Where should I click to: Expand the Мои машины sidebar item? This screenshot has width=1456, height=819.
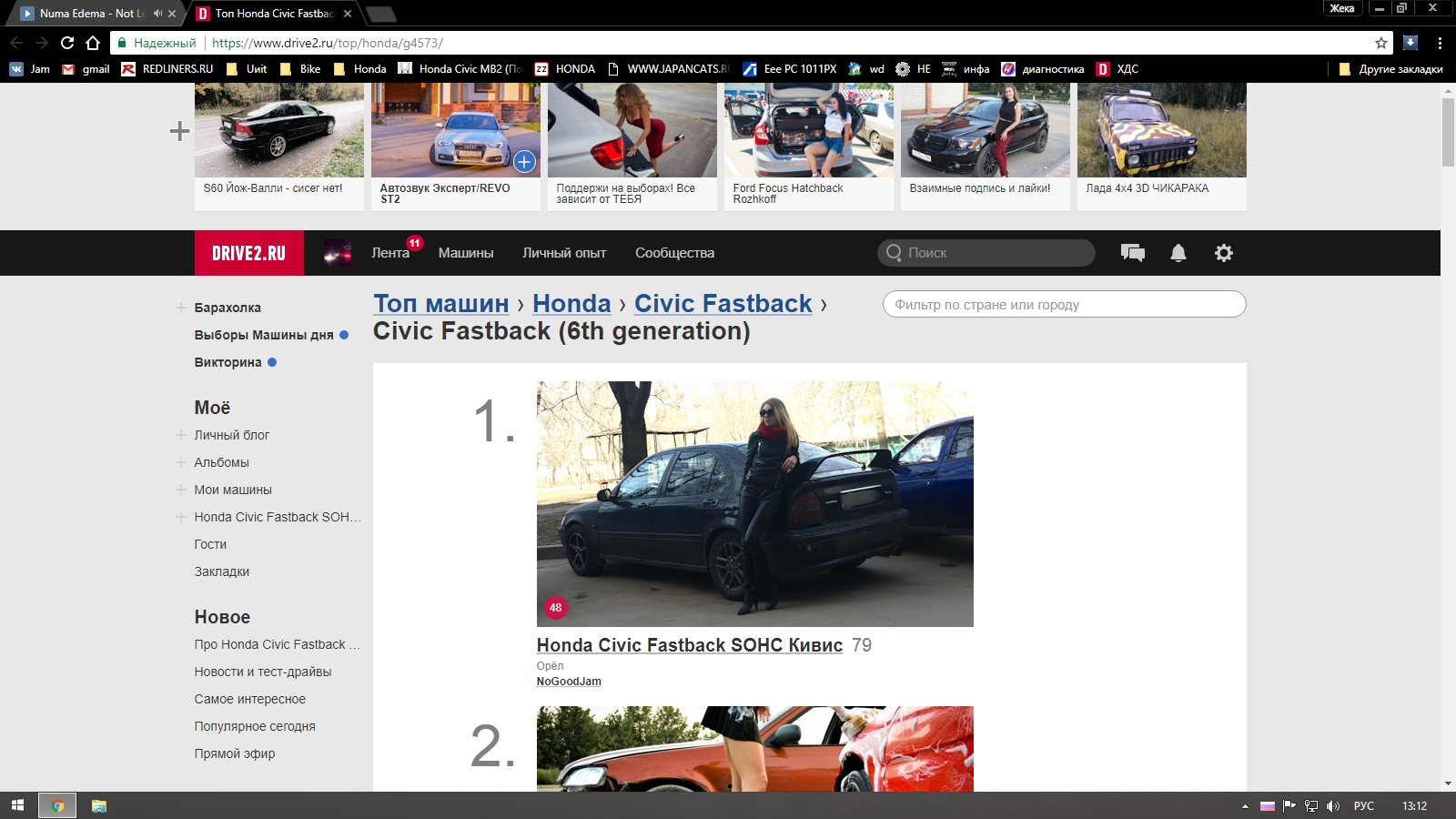coord(181,490)
